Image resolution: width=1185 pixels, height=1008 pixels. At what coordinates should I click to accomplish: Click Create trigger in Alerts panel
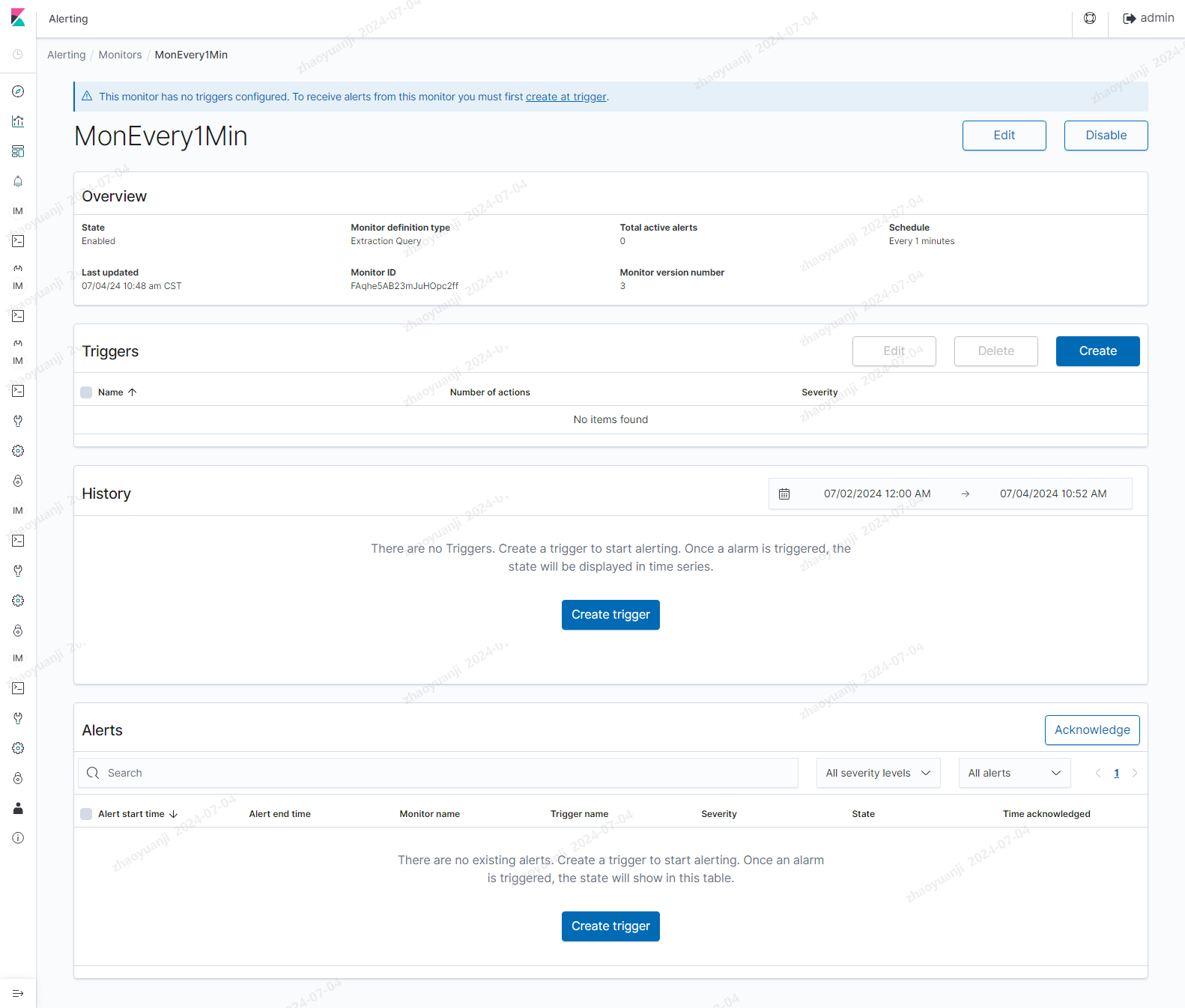610,926
